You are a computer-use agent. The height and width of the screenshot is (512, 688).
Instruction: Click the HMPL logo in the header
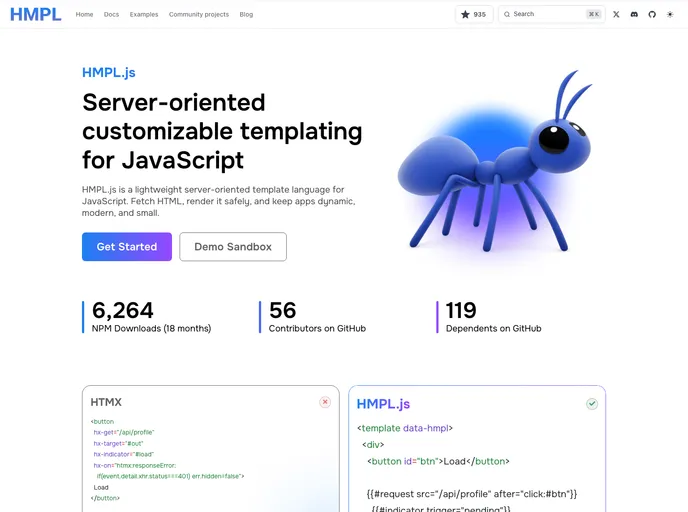click(x=36, y=14)
